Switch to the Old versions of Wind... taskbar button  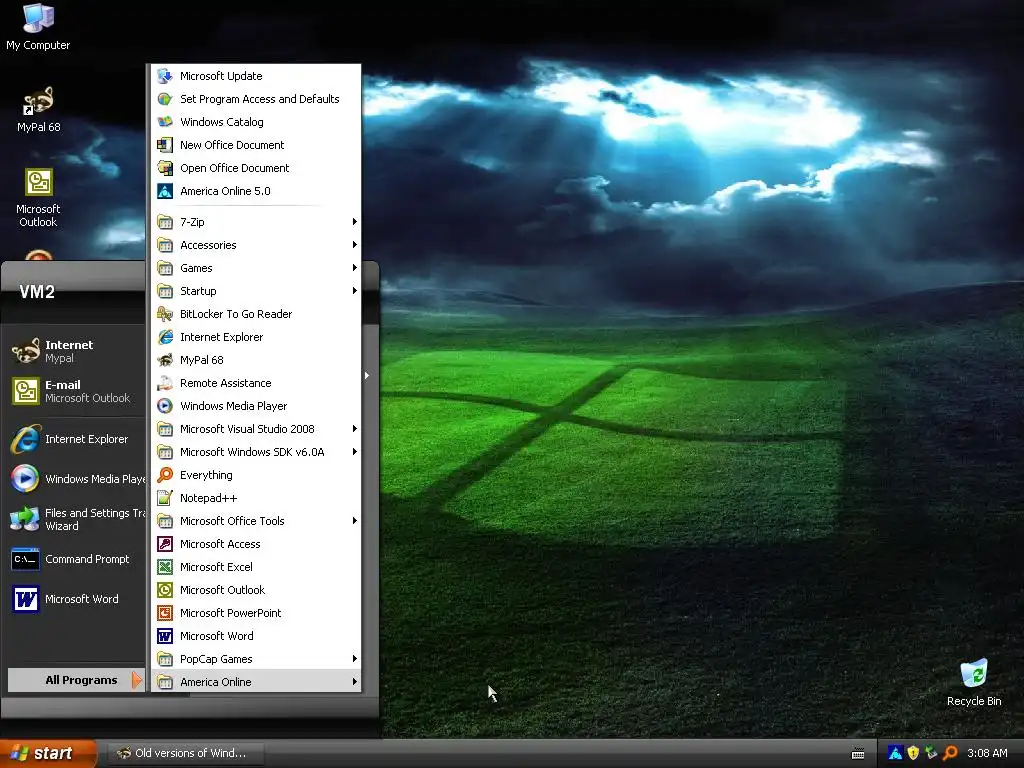(185, 753)
